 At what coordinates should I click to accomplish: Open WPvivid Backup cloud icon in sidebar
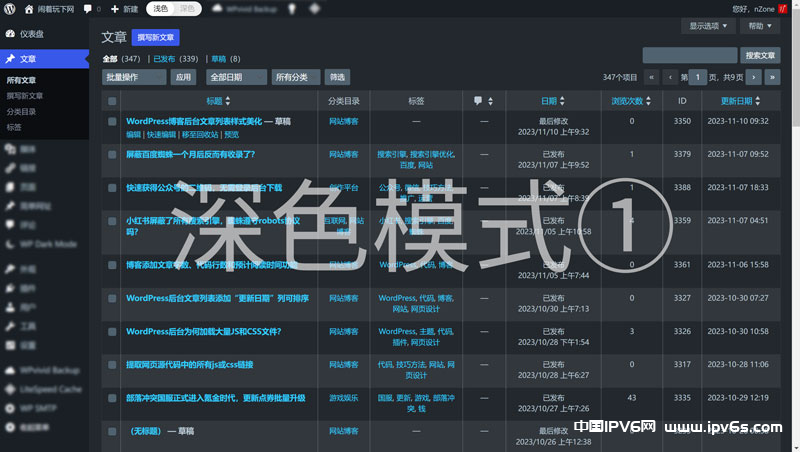coord(10,370)
